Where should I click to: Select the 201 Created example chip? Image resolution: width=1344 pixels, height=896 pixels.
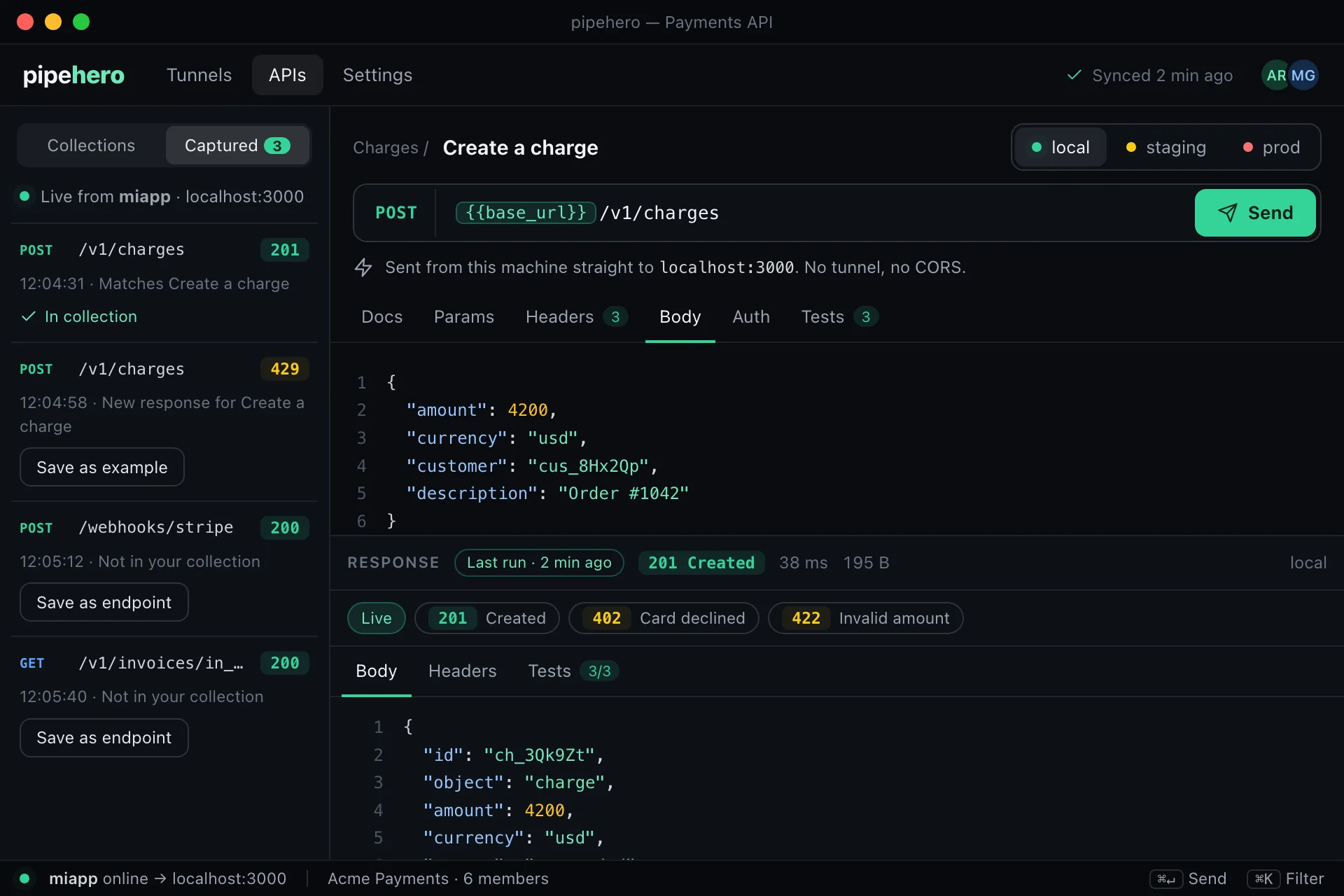point(487,618)
